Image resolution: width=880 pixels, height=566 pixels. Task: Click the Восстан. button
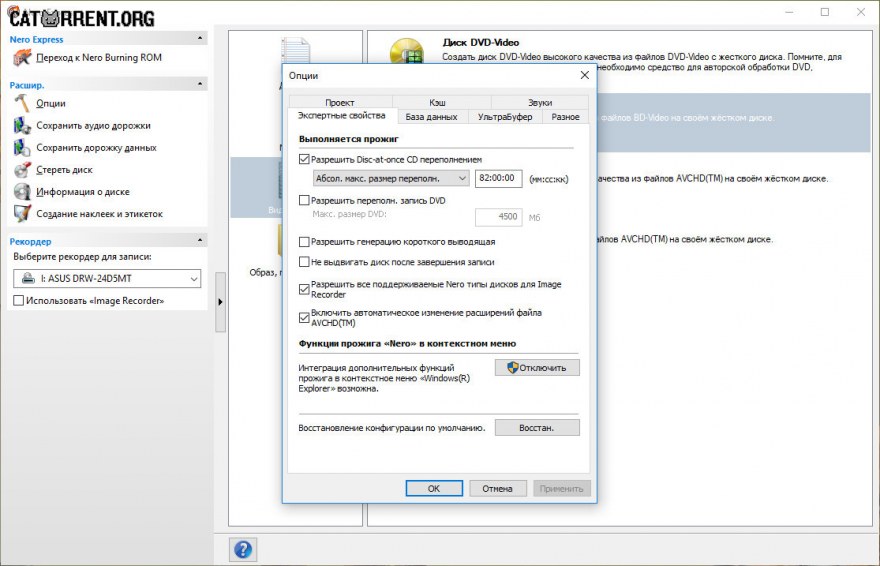pos(537,427)
